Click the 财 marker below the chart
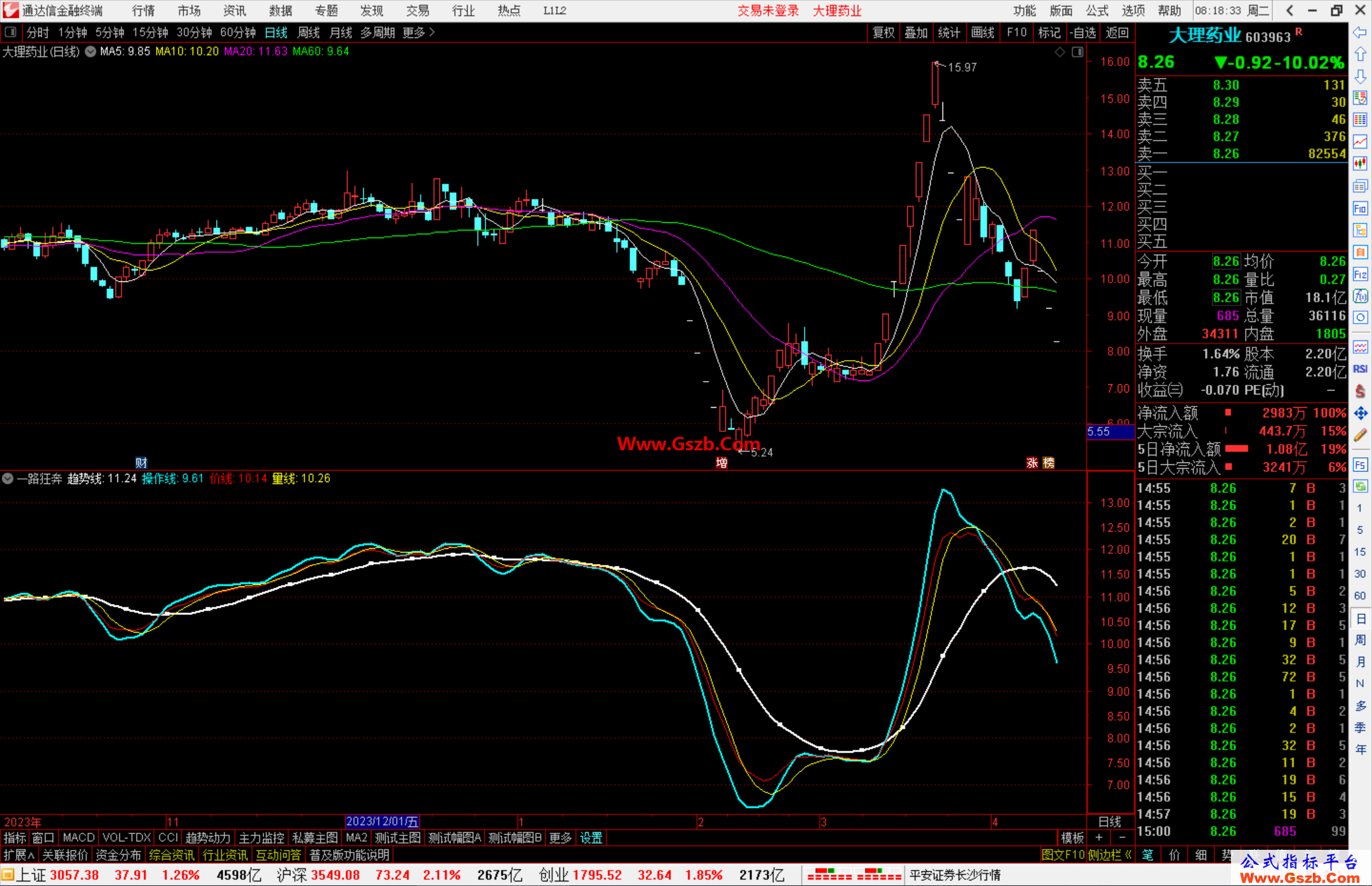Viewport: 1372px width, 886px height. click(141, 462)
